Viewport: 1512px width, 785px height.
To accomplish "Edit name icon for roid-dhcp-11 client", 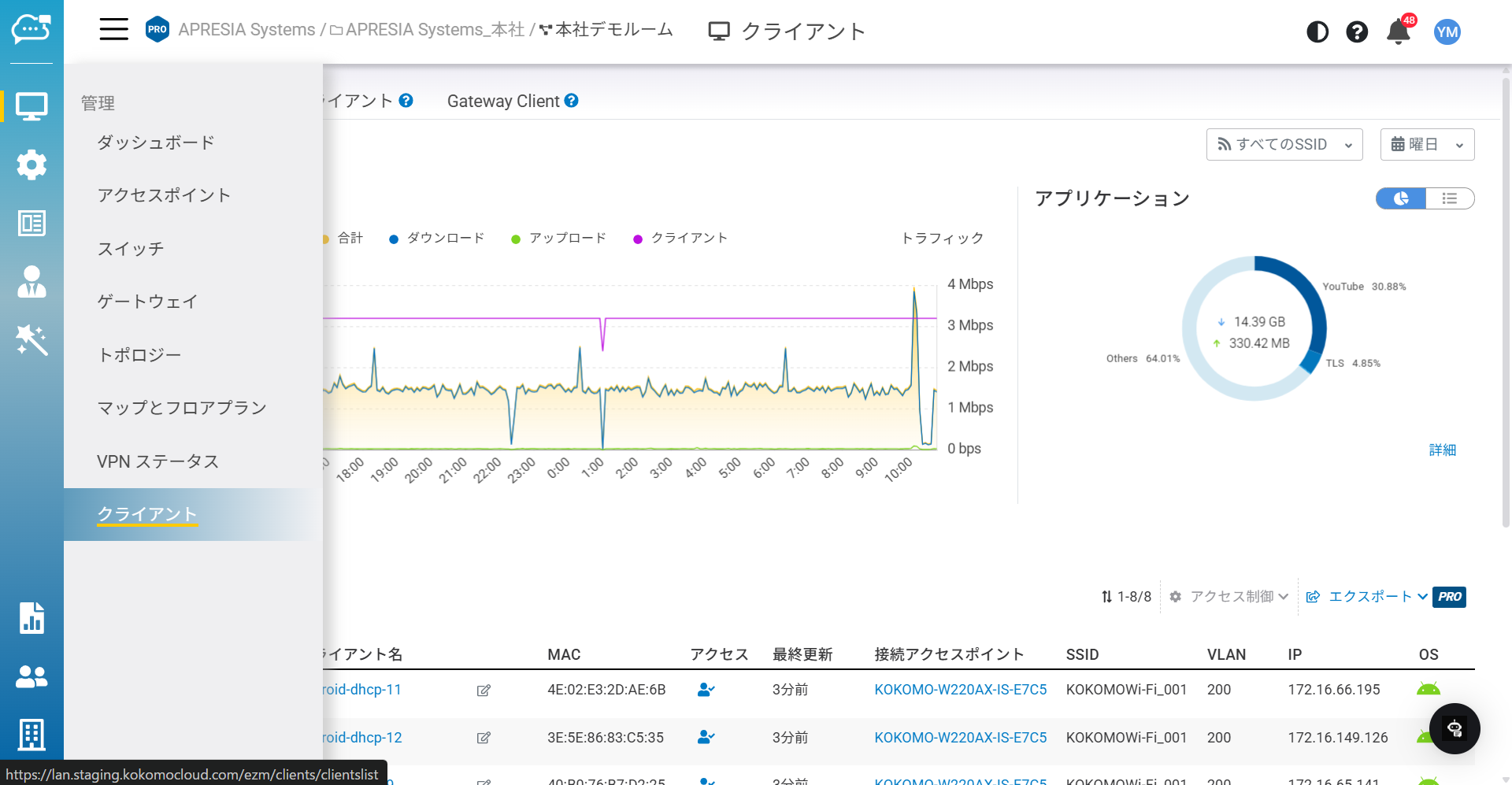I will point(484,691).
